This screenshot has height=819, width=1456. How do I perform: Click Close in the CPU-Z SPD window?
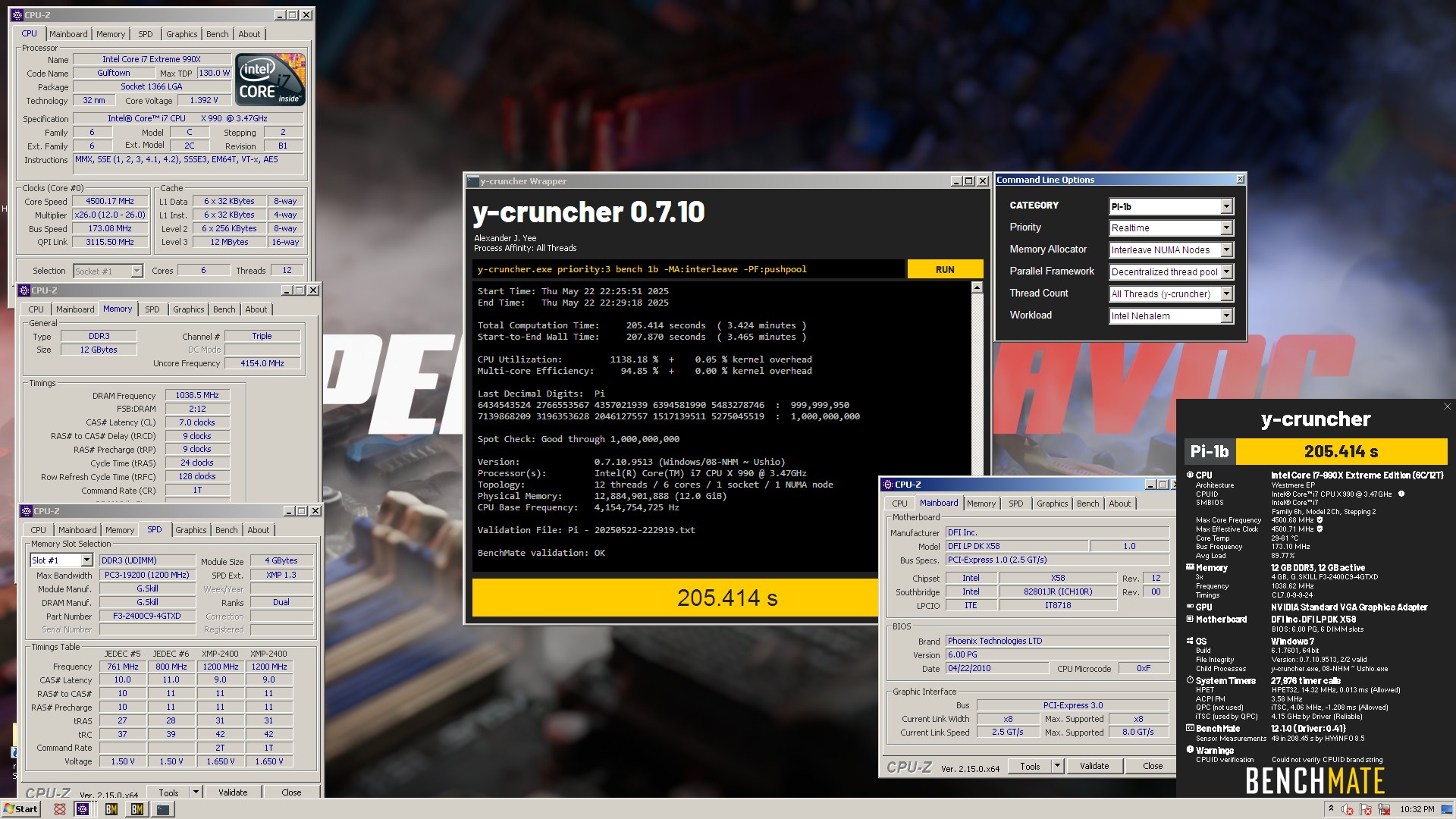click(x=291, y=792)
